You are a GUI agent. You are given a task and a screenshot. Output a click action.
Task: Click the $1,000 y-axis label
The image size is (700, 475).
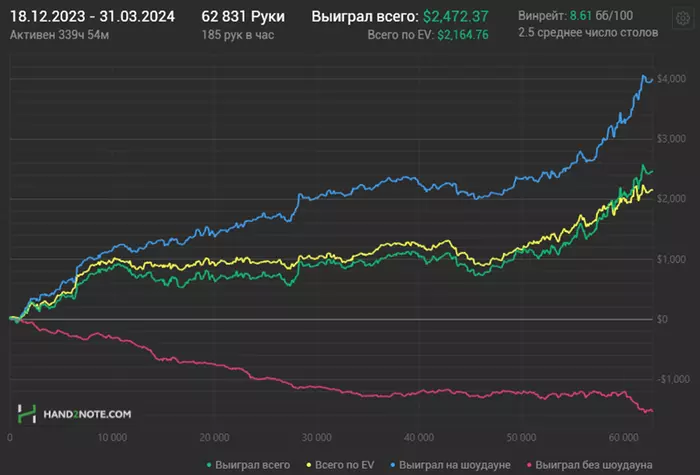pyautogui.click(x=671, y=259)
